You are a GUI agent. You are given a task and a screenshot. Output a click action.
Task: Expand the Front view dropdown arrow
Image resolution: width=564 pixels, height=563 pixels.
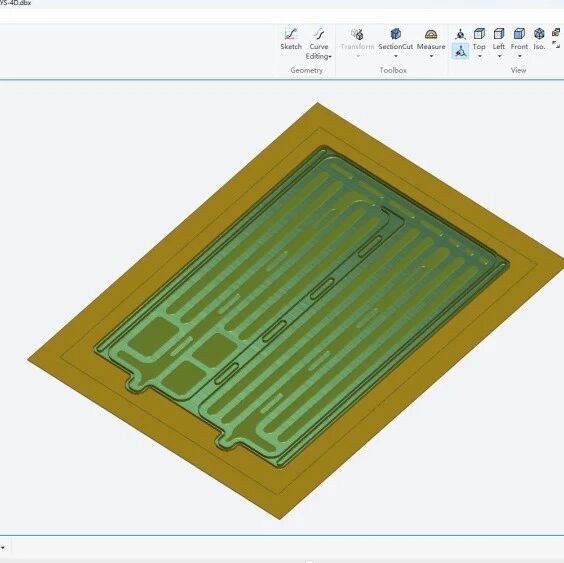(519, 56)
